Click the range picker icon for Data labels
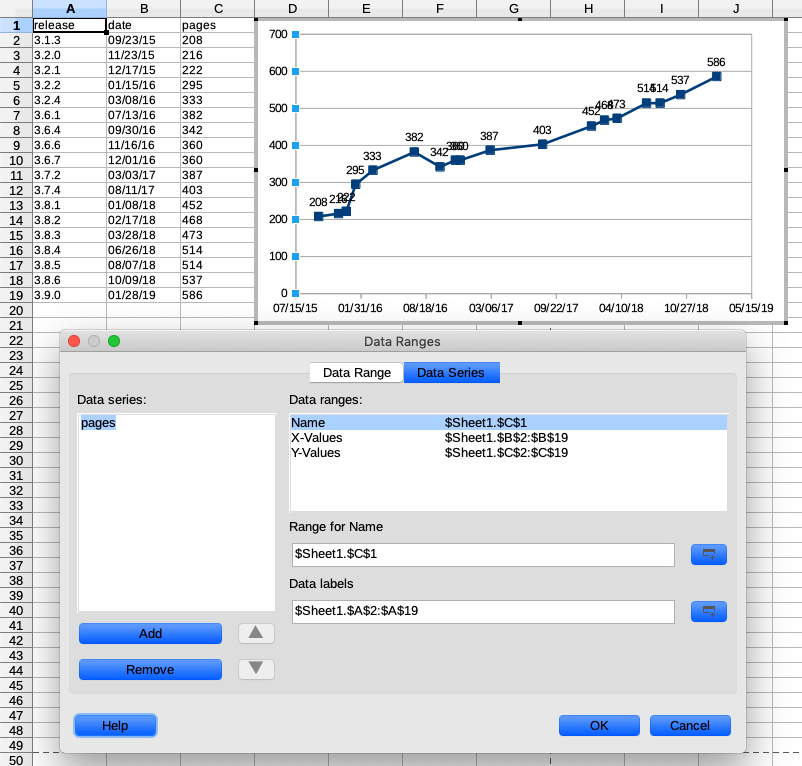 [x=708, y=611]
